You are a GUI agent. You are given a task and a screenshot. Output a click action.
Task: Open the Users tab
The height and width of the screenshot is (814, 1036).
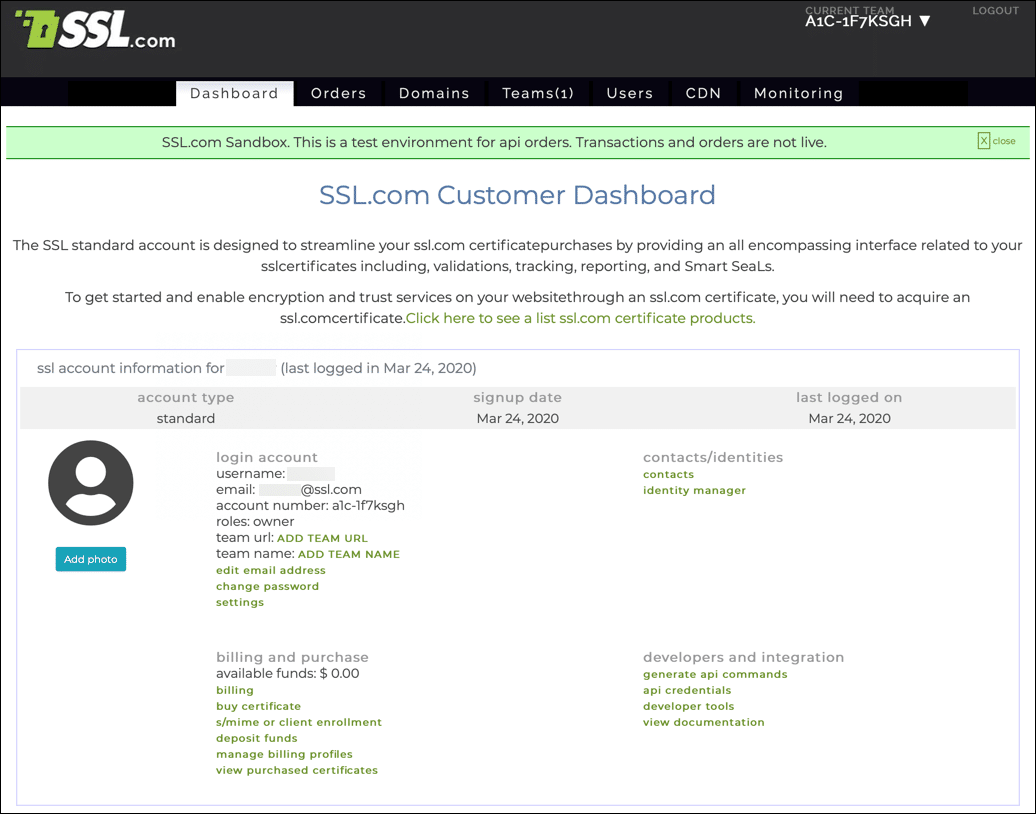(x=629, y=93)
